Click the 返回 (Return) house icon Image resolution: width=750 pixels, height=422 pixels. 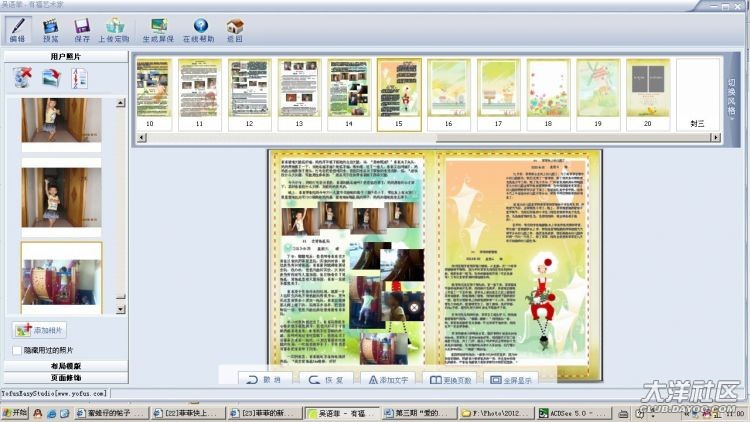tap(234, 28)
